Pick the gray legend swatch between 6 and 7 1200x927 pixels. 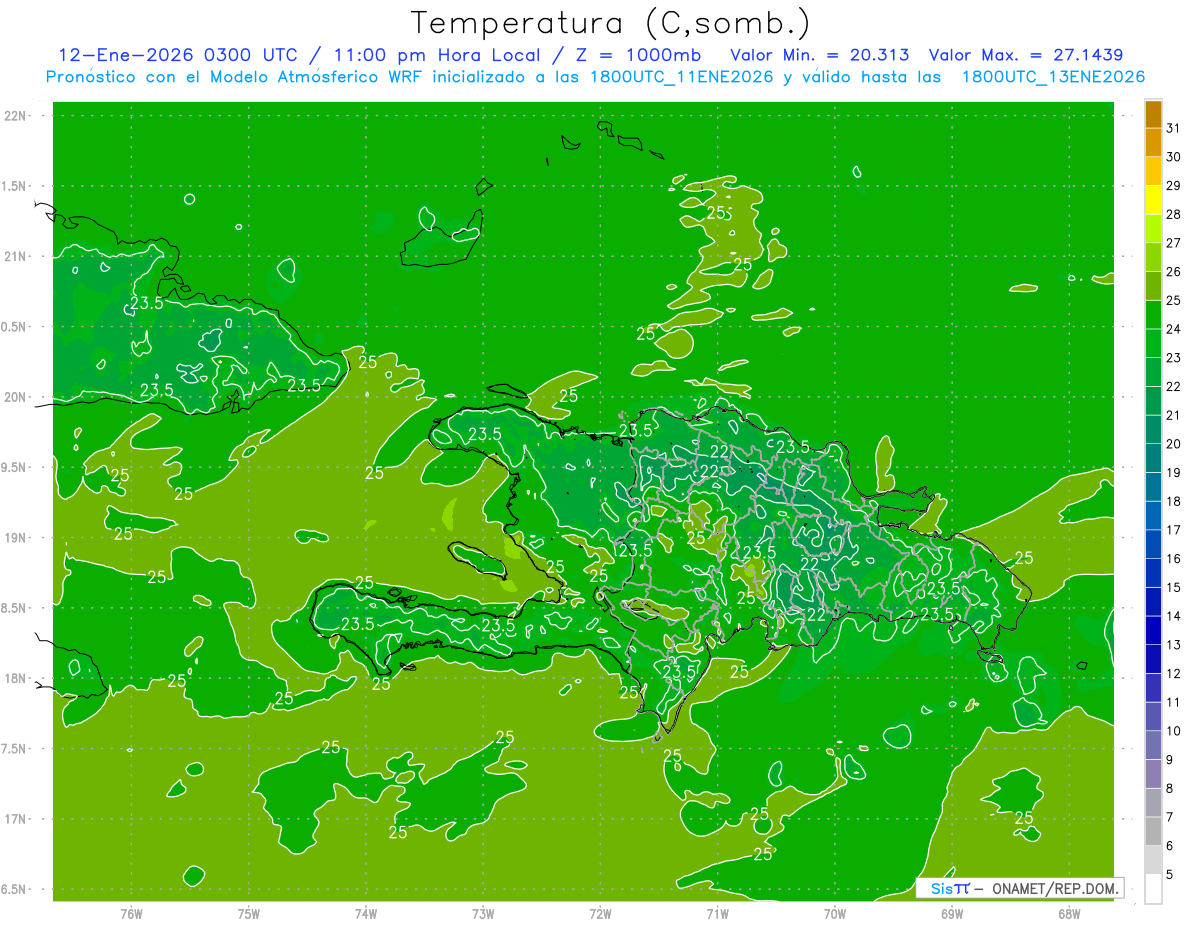(x=1153, y=832)
